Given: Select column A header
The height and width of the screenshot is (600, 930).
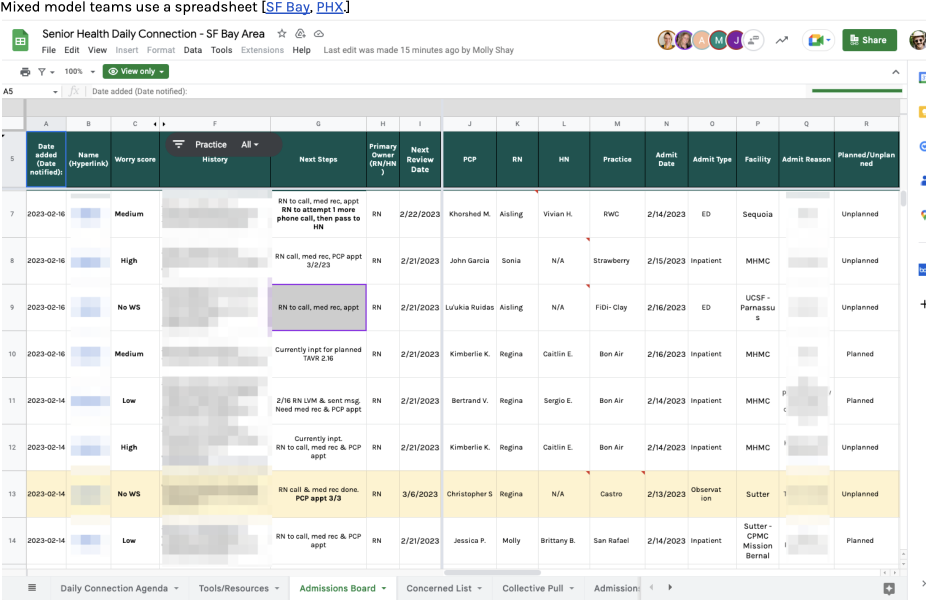Looking at the screenshot, I should coord(46,124).
